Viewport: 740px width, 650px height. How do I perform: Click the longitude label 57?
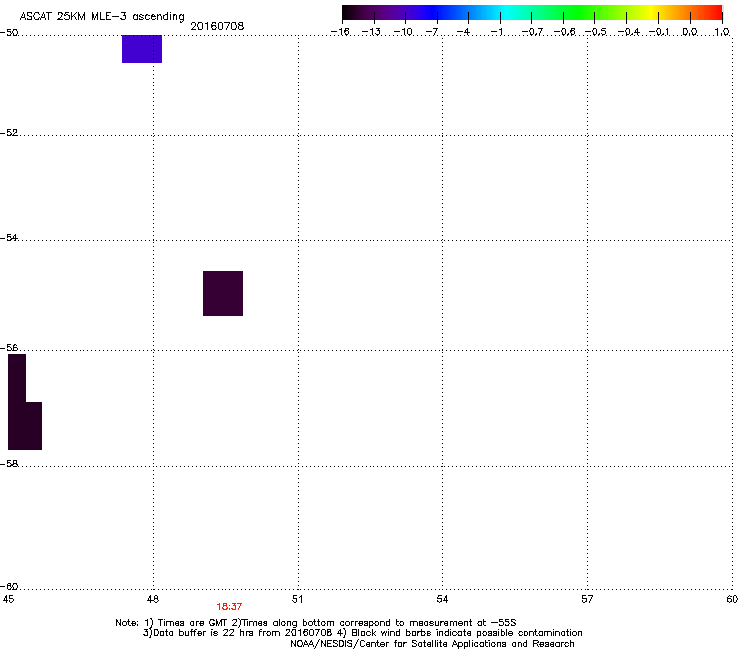[587, 599]
